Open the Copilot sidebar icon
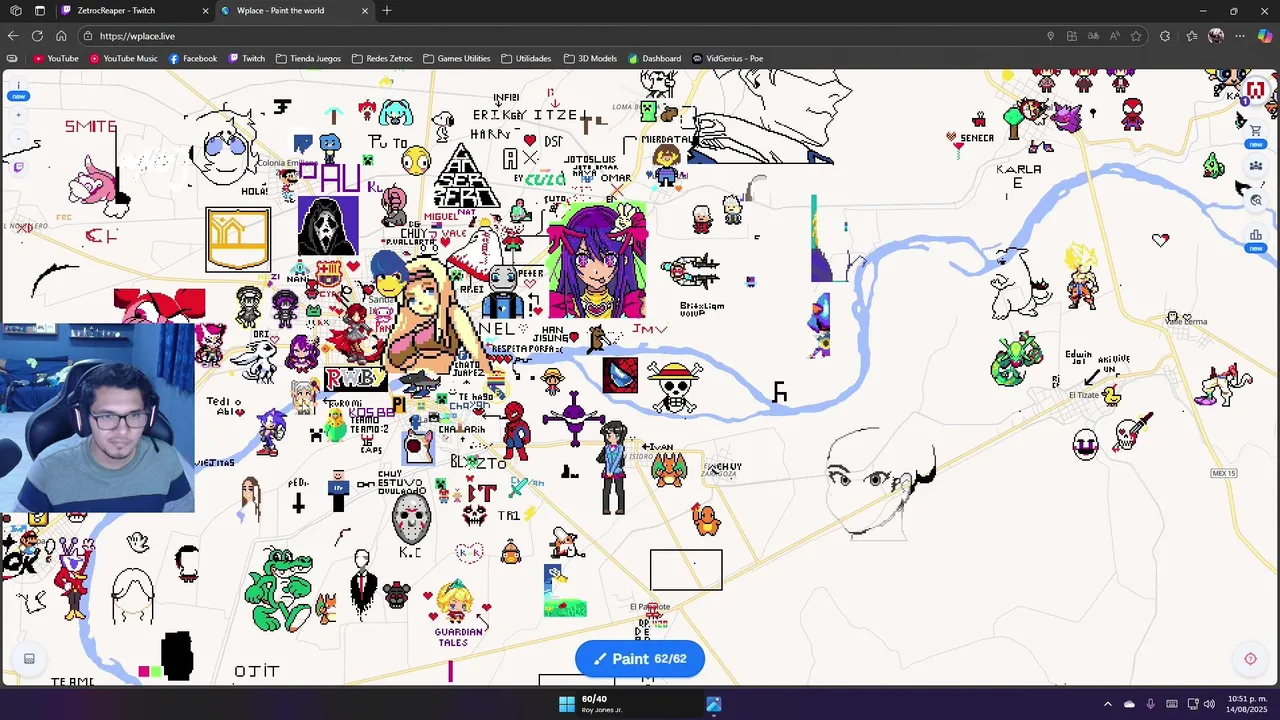This screenshot has width=1280, height=720. coord(1265,36)
